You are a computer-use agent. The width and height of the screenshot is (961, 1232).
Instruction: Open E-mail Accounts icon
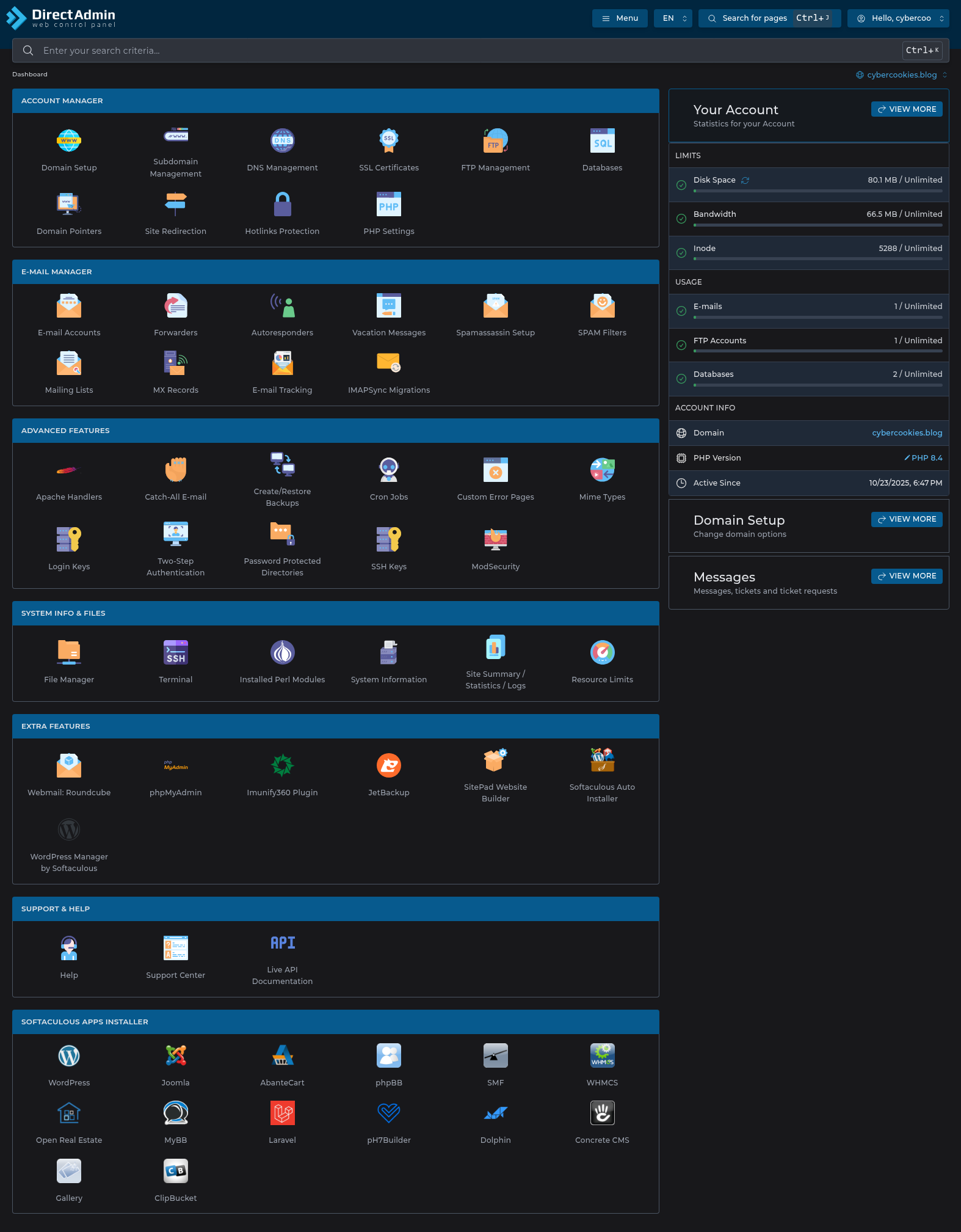coord(69,306)
